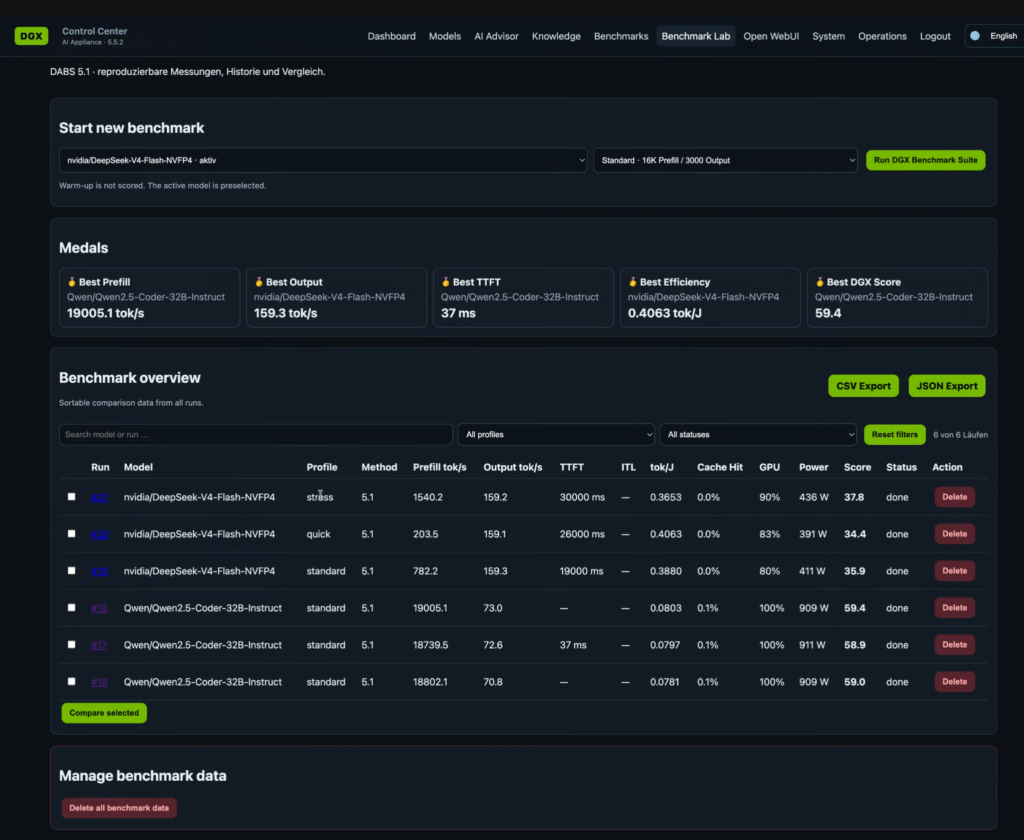Click the medal icon next to Best DGX Score
Viewport: 1024px width, 840px height.
(x=820, y=282)
